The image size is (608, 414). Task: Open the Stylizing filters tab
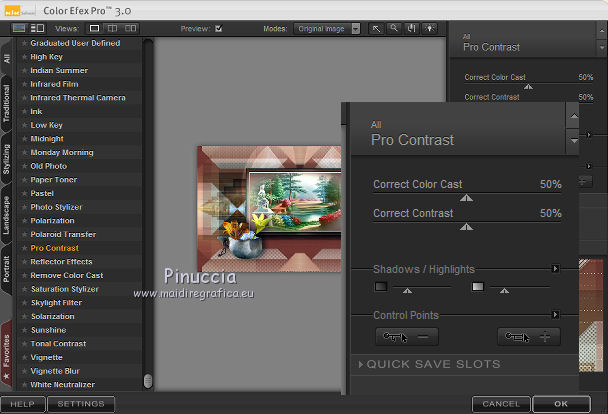pyautogui.click(x=7, y=159)
